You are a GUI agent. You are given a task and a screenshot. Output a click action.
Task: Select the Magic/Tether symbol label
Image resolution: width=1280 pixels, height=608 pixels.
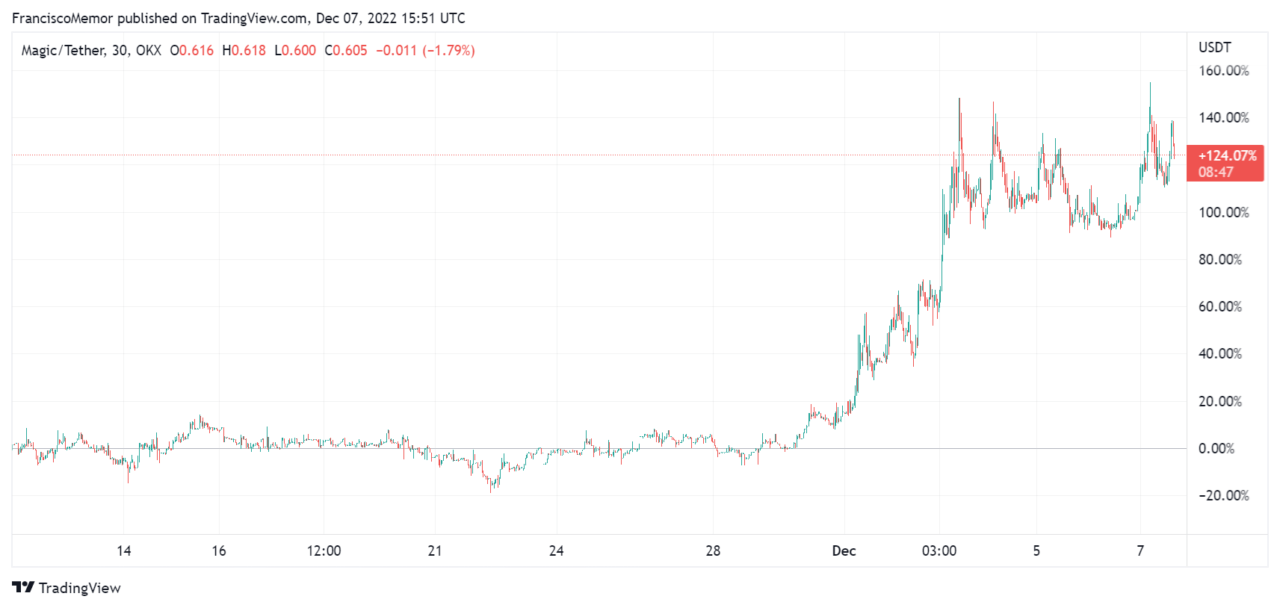tap(63, 50)
